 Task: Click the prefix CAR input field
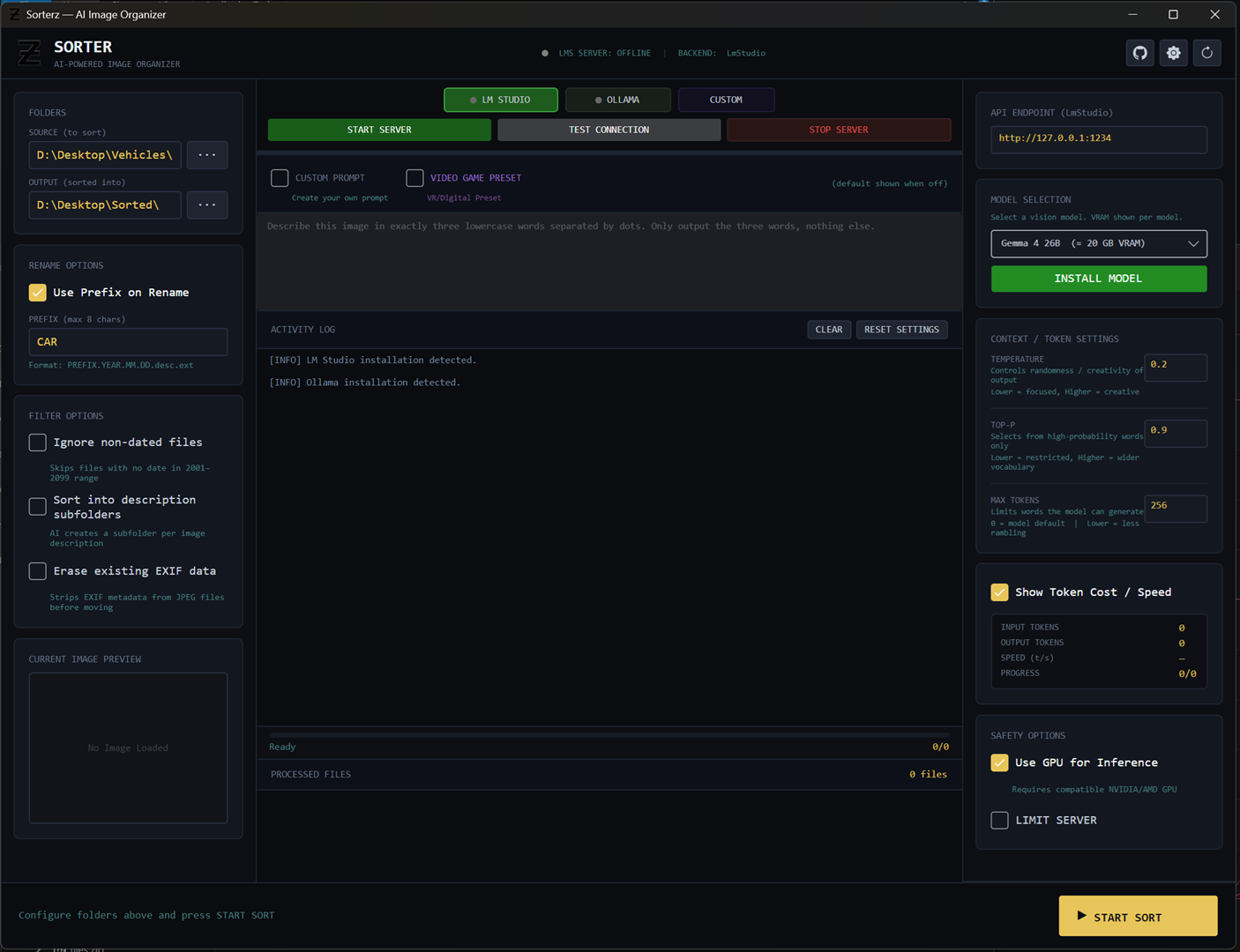tap(128, 342)
